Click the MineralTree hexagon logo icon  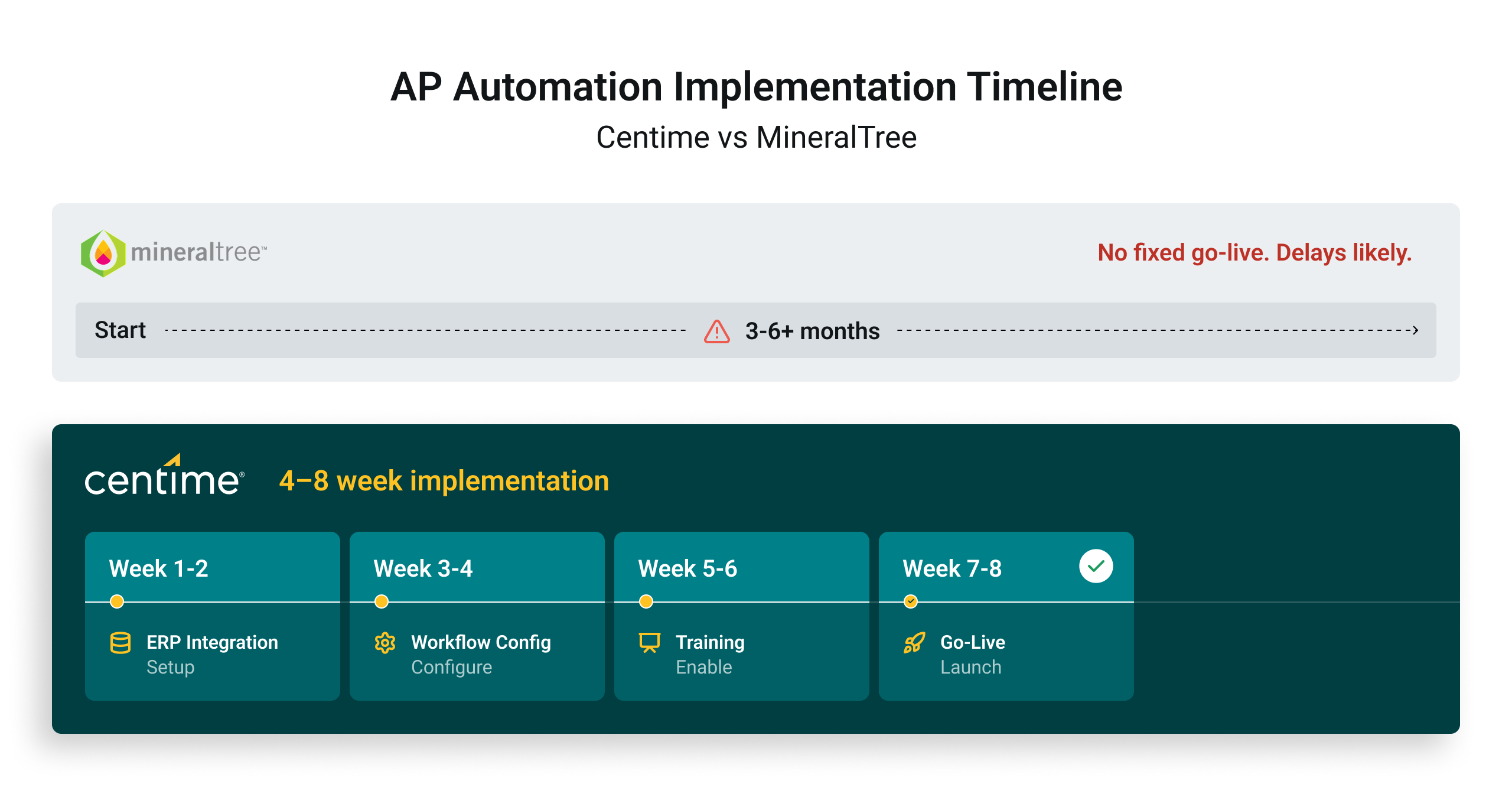coord(103,253)
